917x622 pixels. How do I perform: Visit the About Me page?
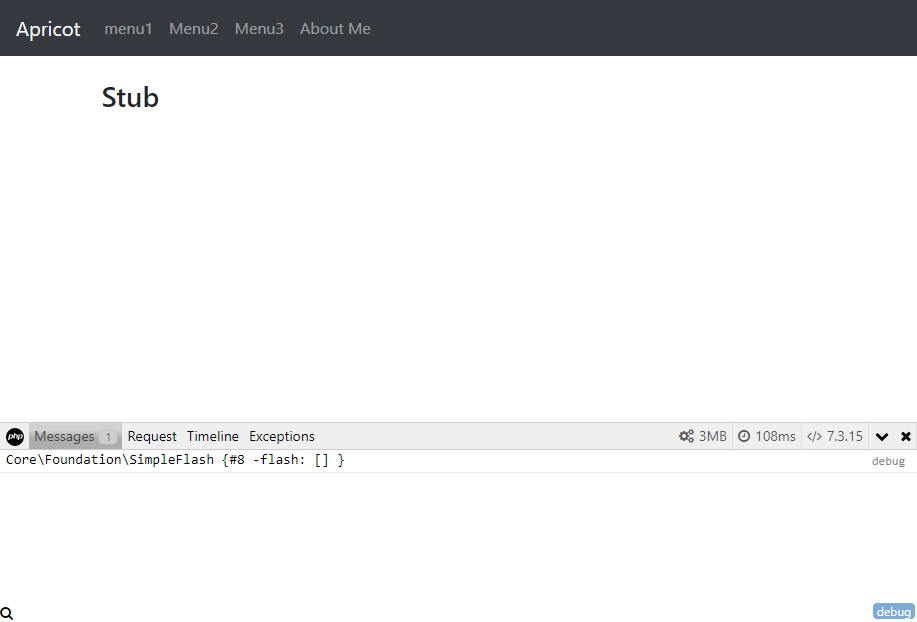pyautogui.click(x=335, y=29)
